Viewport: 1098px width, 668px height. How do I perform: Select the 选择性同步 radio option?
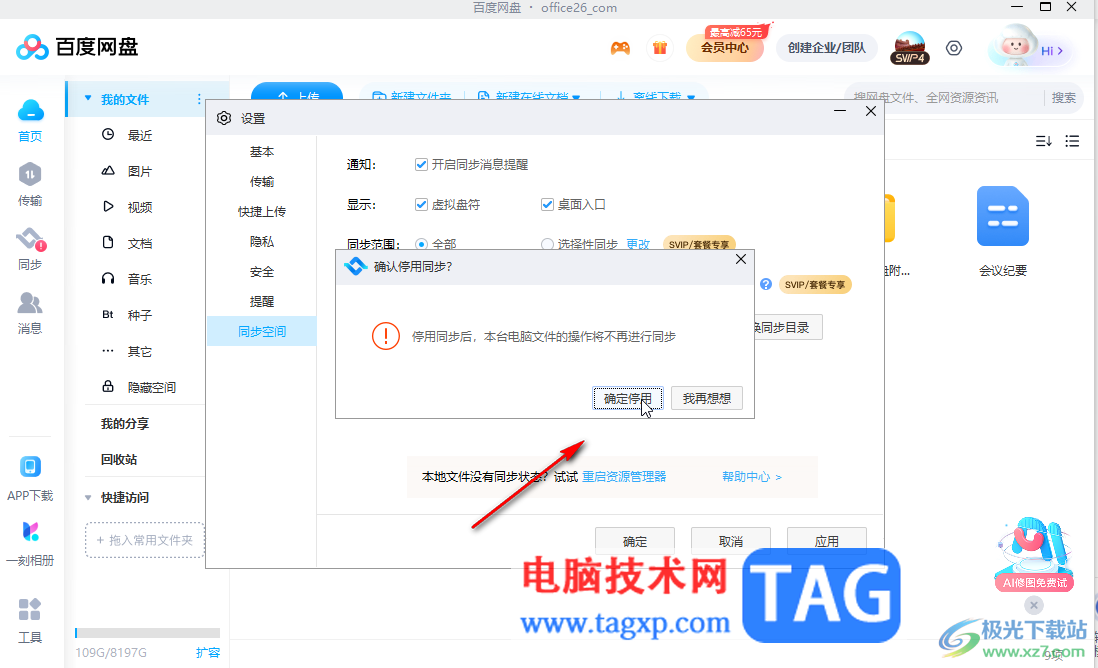click(x=547, y=244)
